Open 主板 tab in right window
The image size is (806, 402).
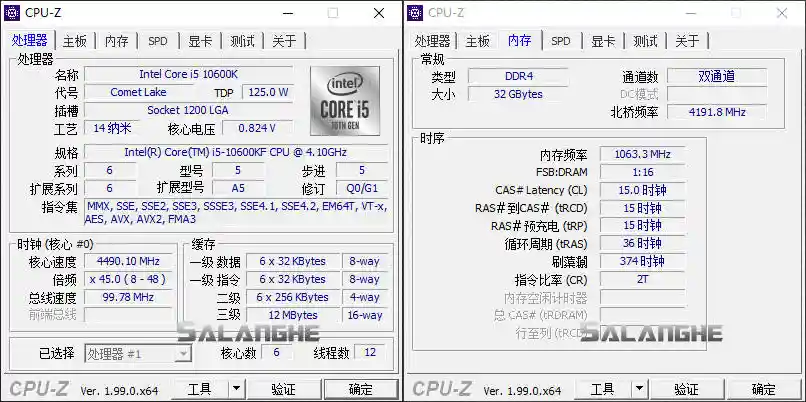(x=478, y=41)
